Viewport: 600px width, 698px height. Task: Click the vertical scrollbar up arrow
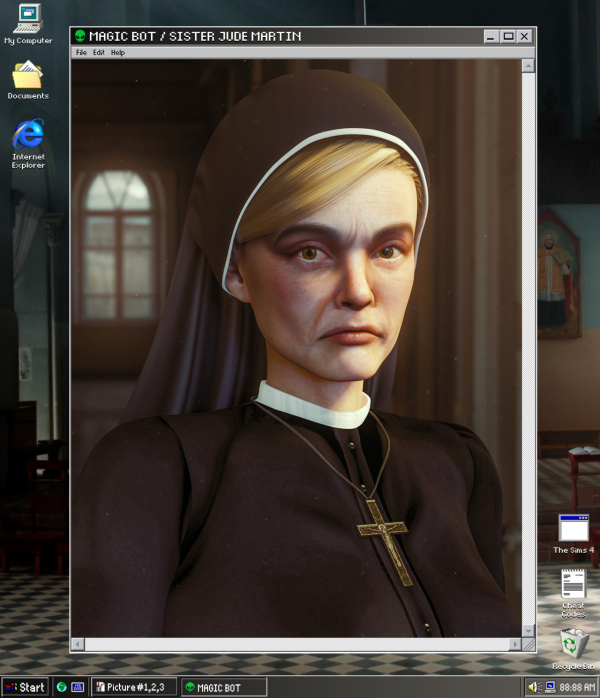(x=528, y=66)
